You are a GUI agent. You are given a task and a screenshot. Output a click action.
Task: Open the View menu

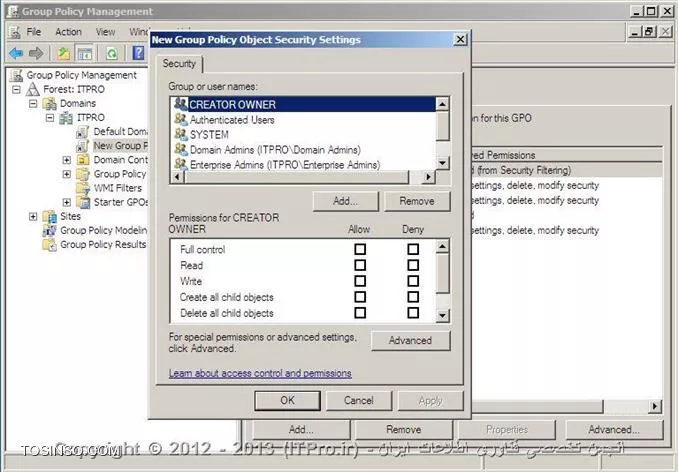pos(106,32)
